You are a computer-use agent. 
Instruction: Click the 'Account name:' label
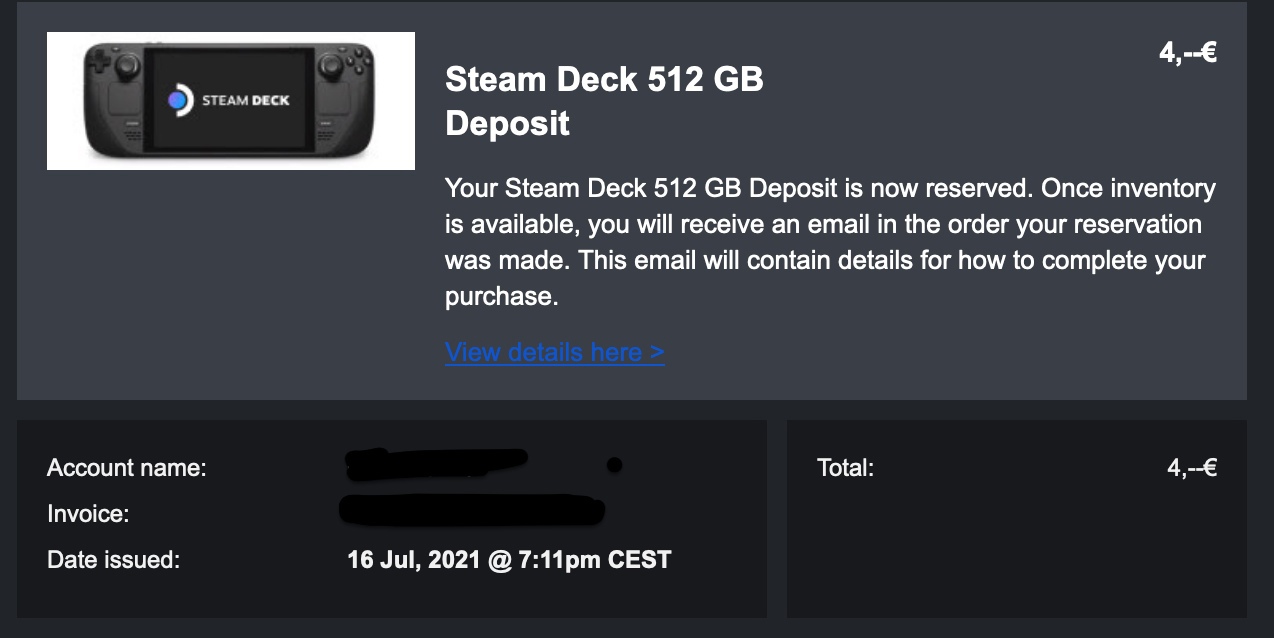pyautogui.click(x=127, y=467)
